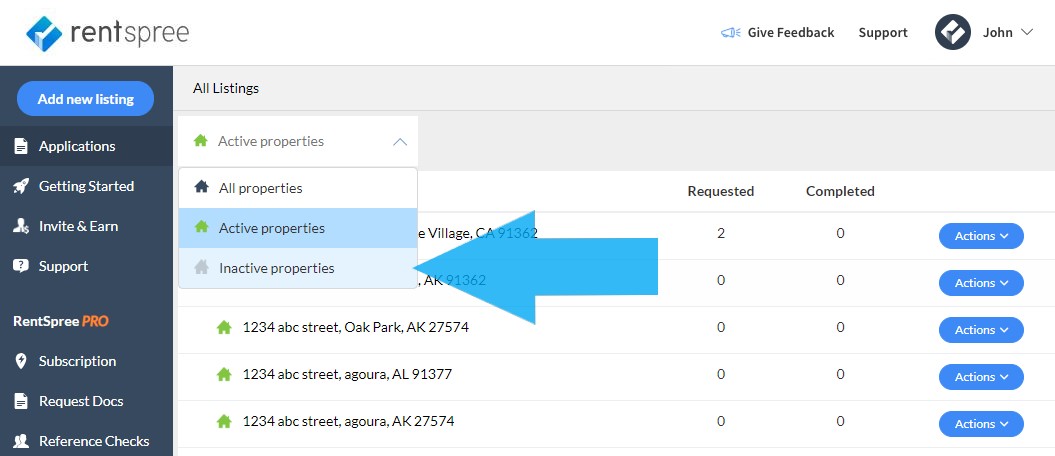Open Actions dropdown for agoura AL 91377
The width and height of the screenshot is (1055, 456).
click(981, 377)
